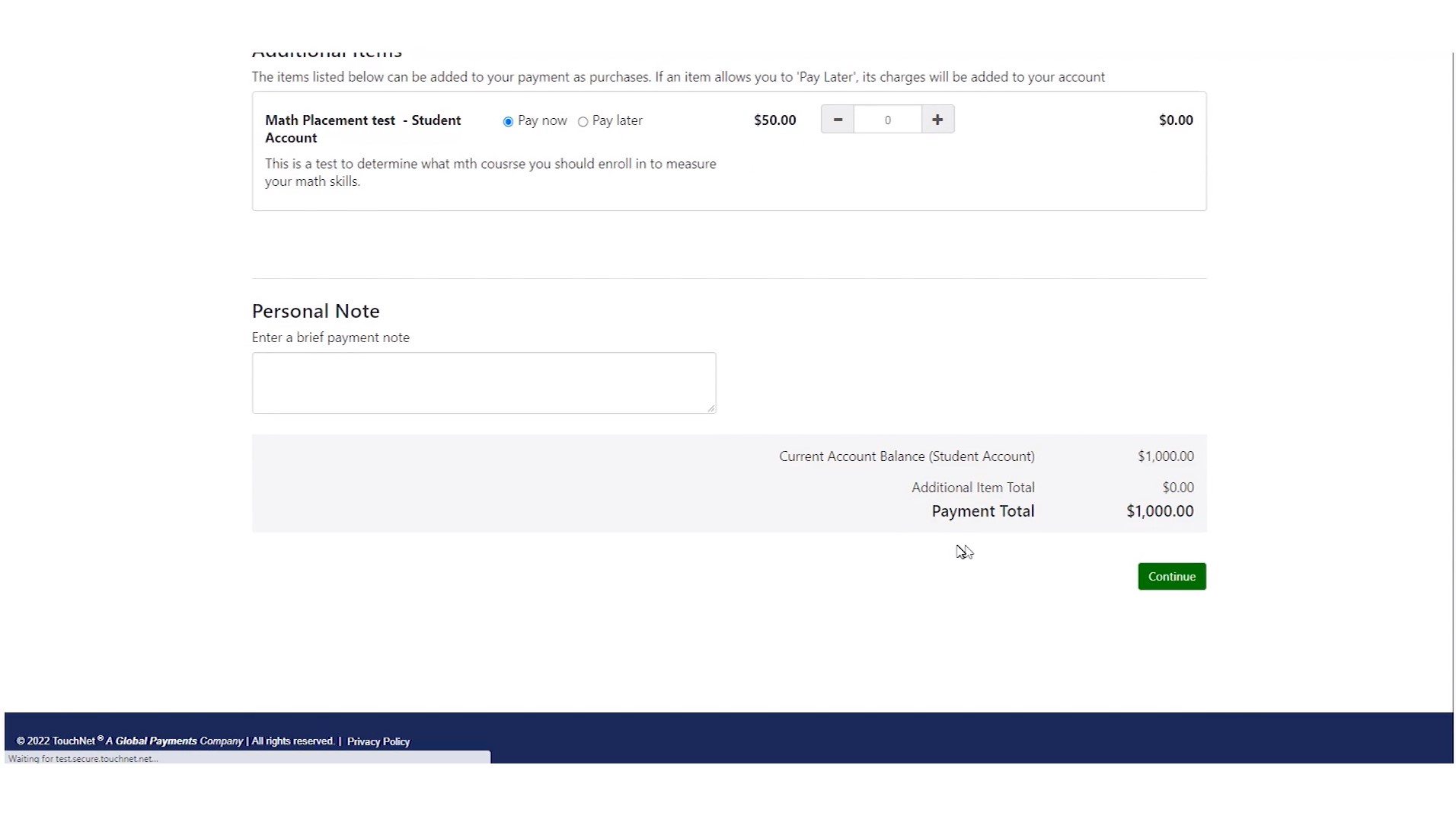This screenshot has width=1456, height=813.
Task: Click the quantity field showing 0
Action: tap(887, 120)
